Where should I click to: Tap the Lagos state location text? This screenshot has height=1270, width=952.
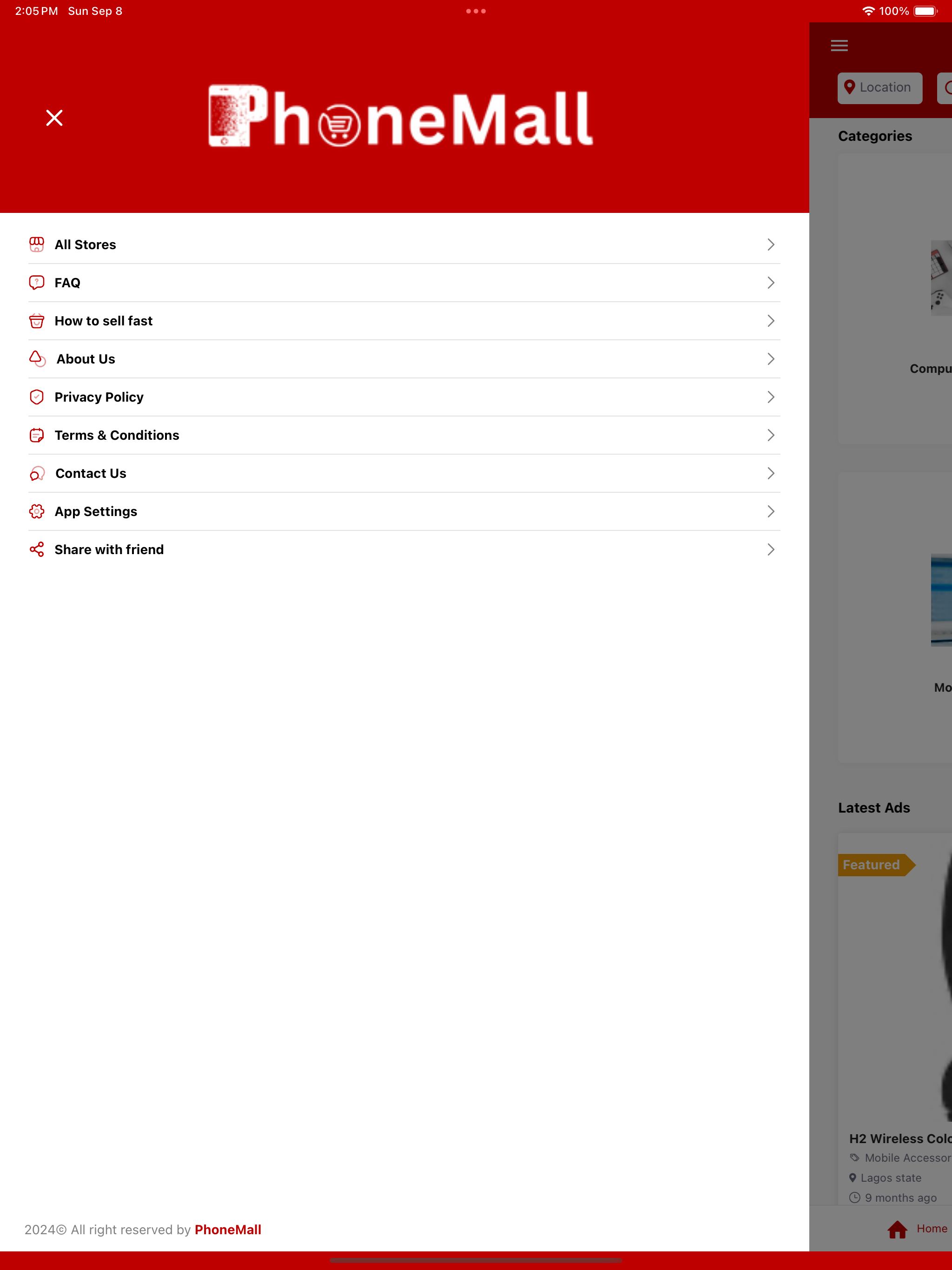point(891,1177)
